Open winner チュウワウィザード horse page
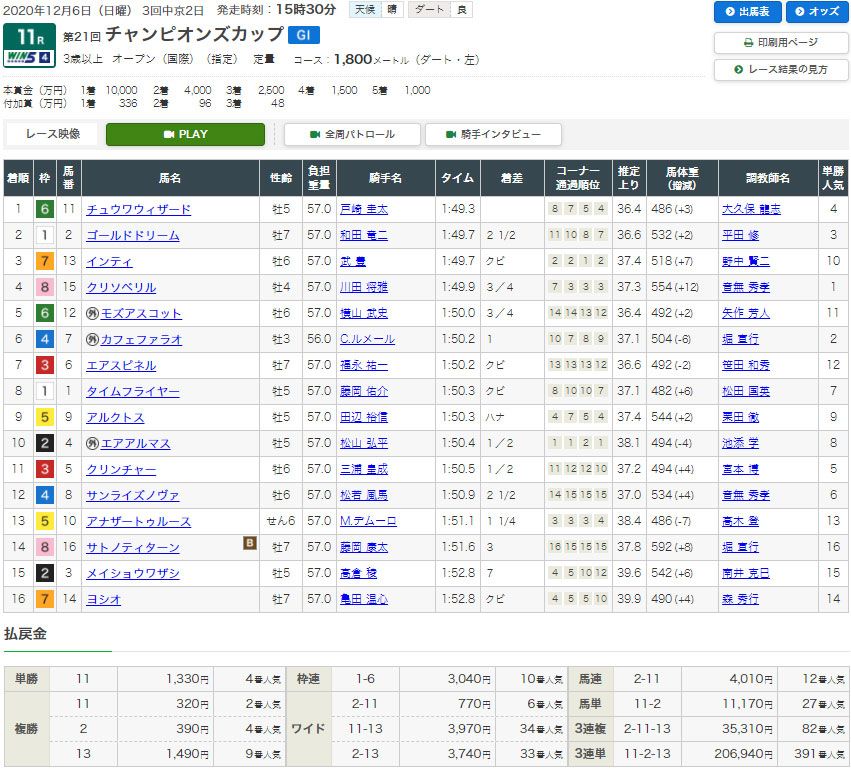851x772 pixels. tap(139, 210)
